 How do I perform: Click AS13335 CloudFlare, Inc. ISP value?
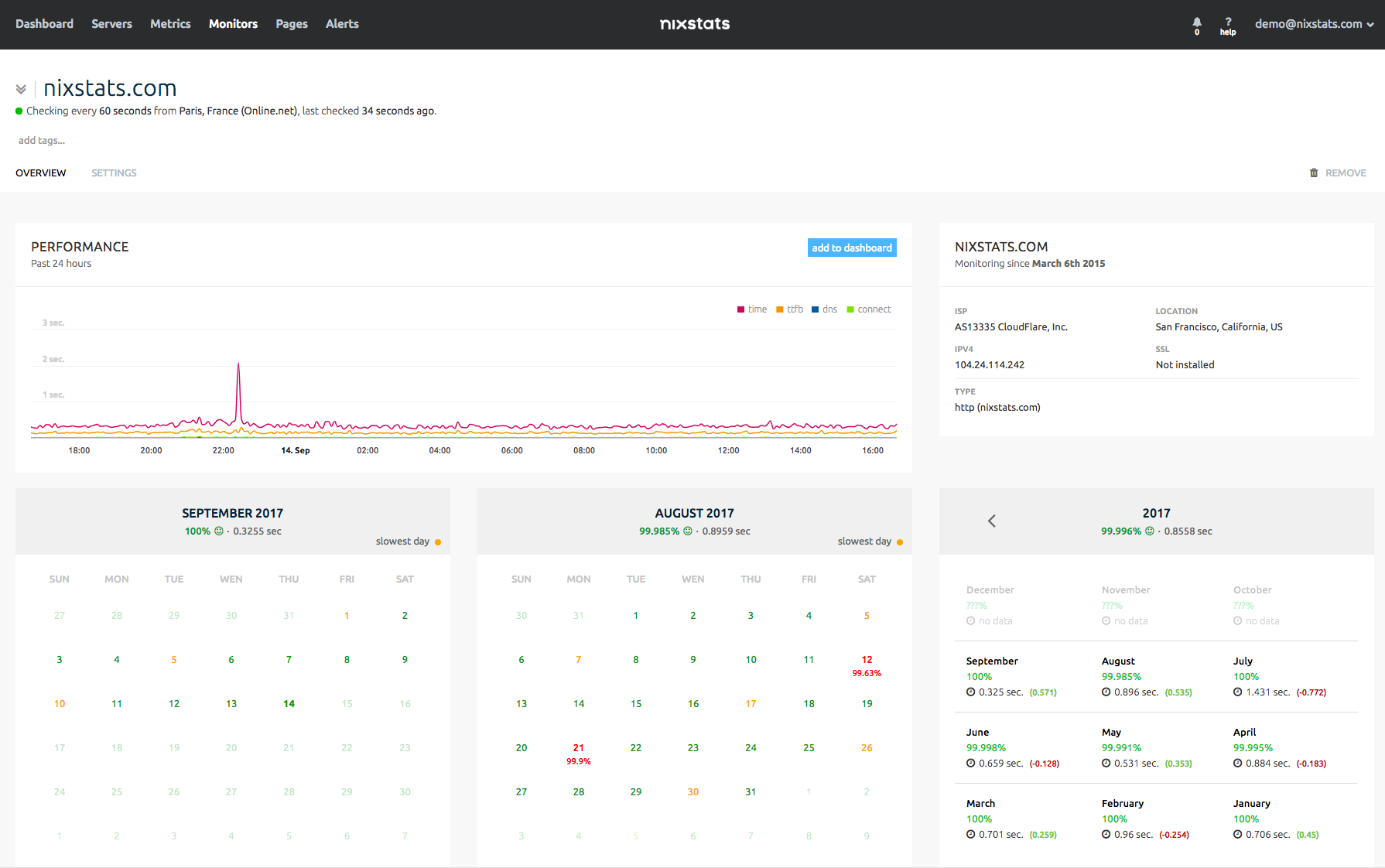1011,326
